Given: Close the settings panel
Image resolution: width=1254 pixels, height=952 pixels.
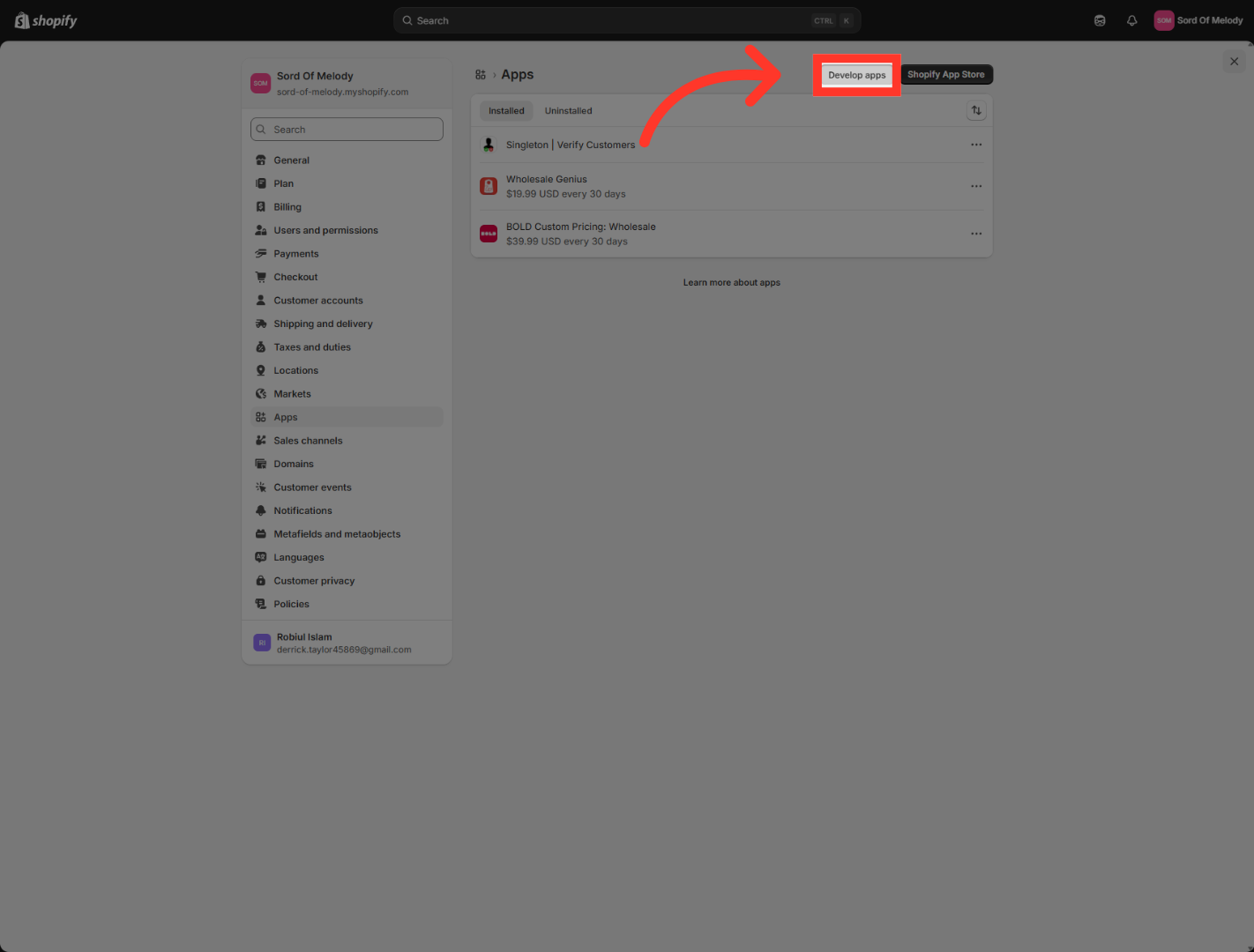Looking at the screenshot, I should (x=1234, y=62).
